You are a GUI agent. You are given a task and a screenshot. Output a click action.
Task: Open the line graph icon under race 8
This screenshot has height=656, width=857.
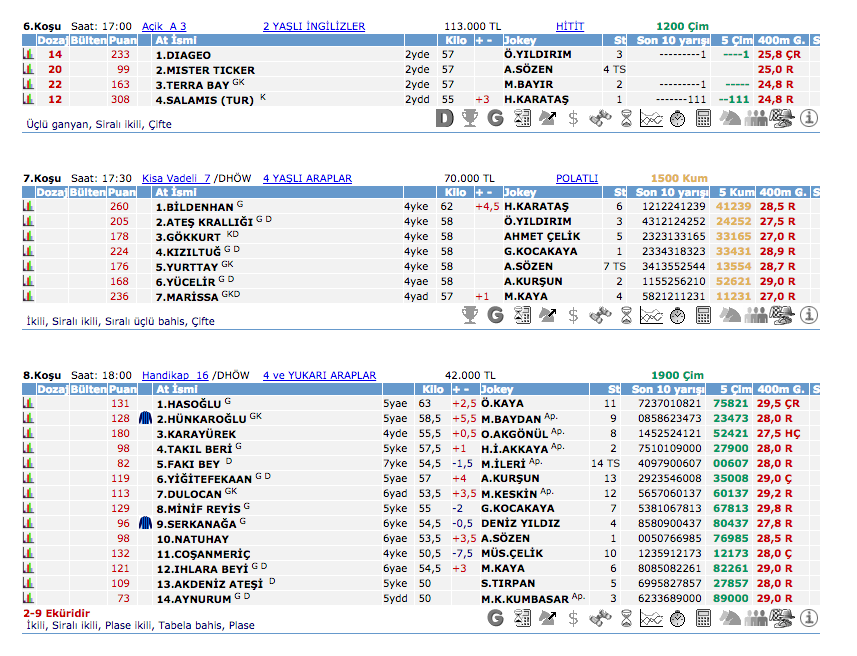(651, 619)
